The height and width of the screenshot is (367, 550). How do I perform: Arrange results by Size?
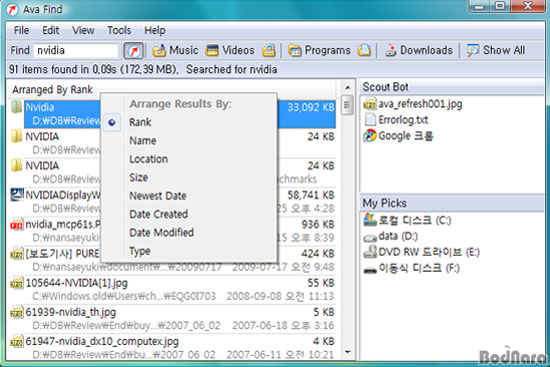139,178
